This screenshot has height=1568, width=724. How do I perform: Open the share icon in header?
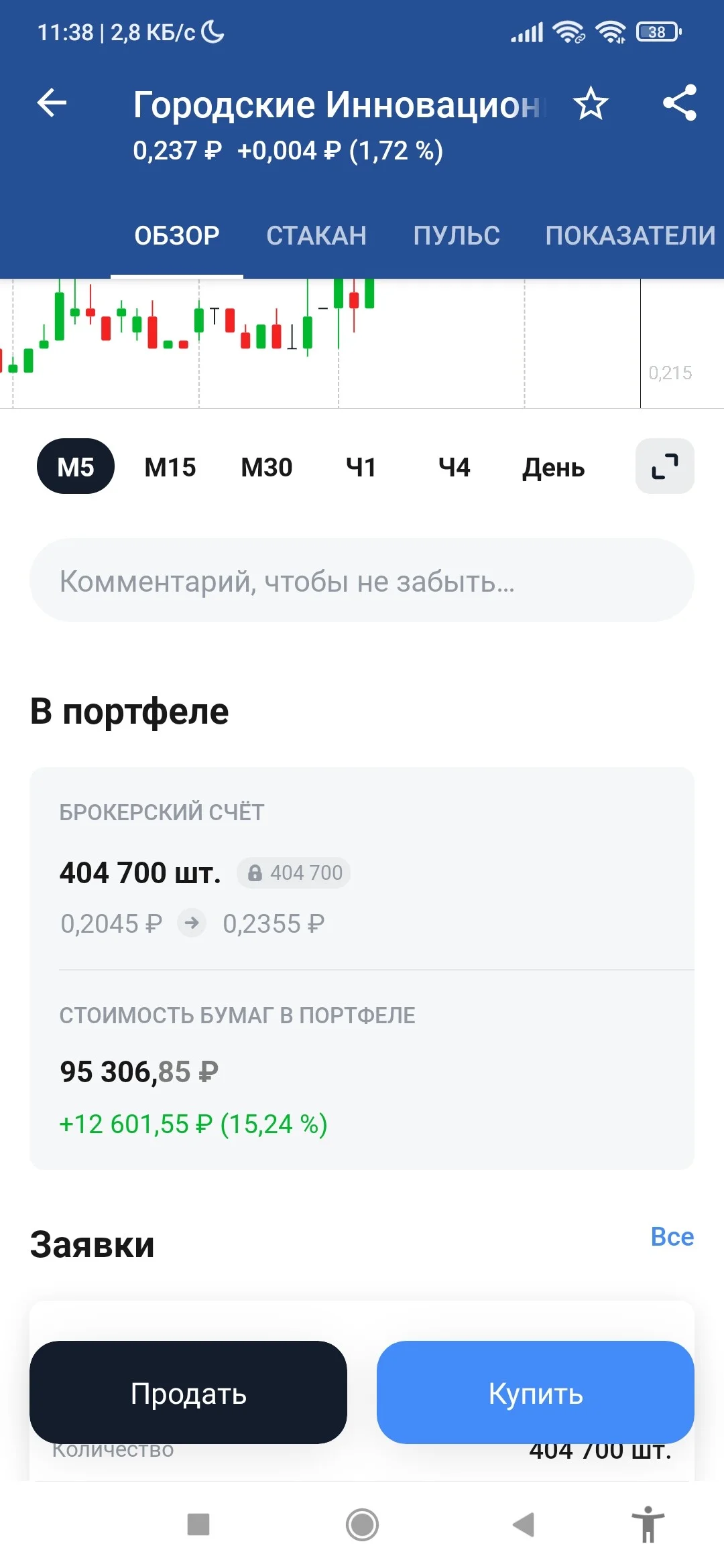pos(680,103)
